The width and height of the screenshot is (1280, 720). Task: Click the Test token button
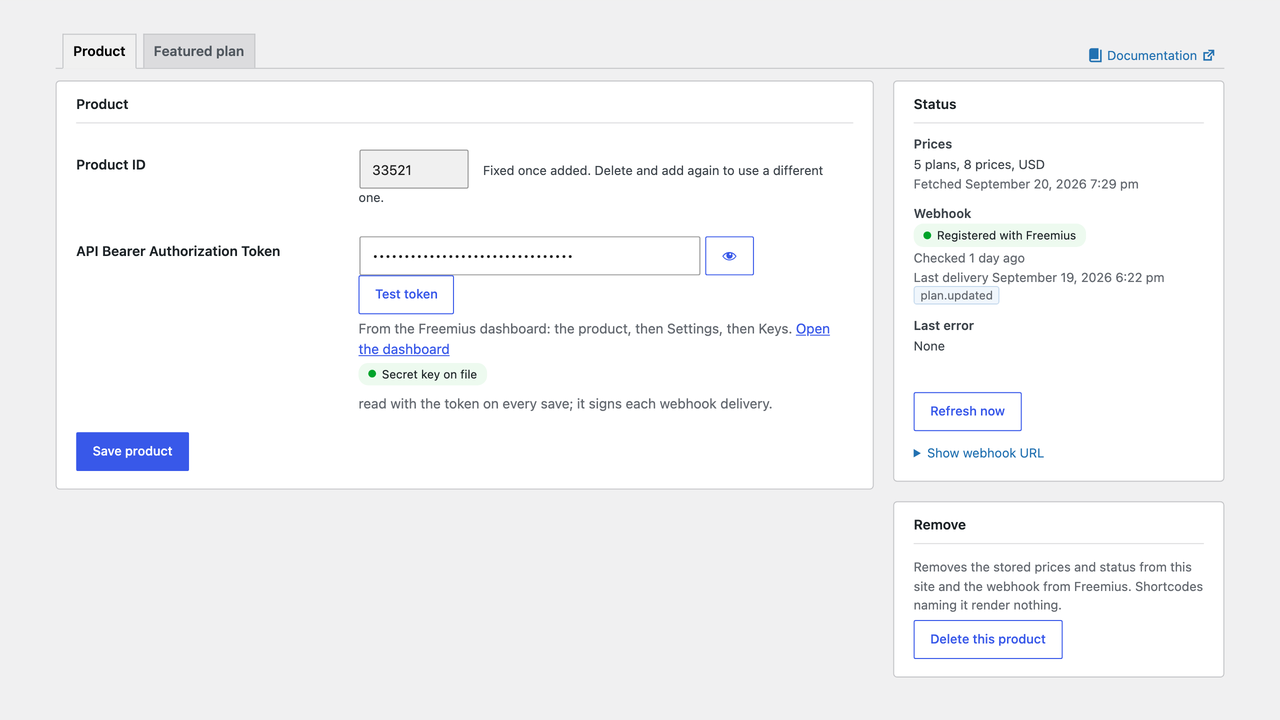coord(406,294)
